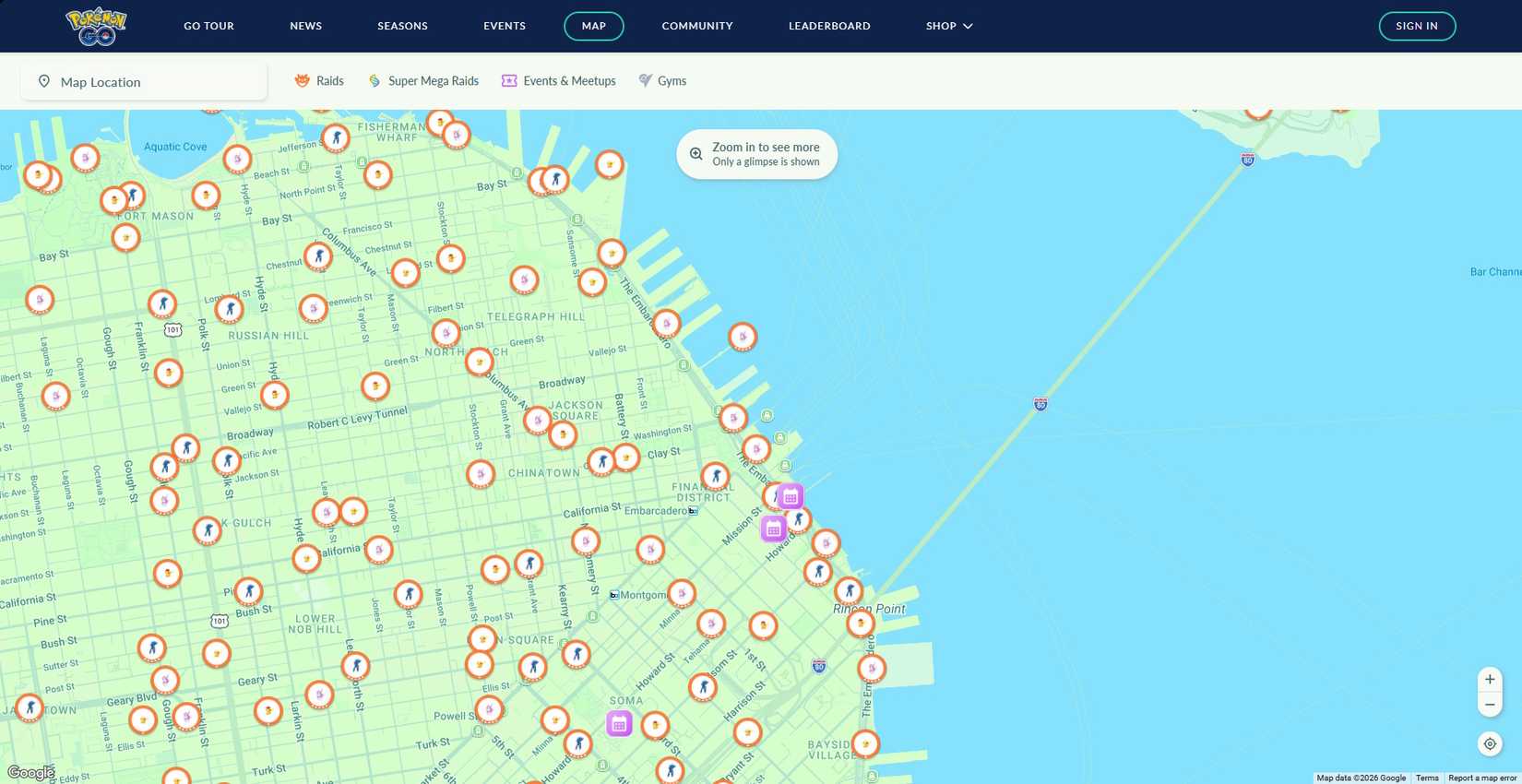Toggle the Gyms map filter

tap(662, 81)
